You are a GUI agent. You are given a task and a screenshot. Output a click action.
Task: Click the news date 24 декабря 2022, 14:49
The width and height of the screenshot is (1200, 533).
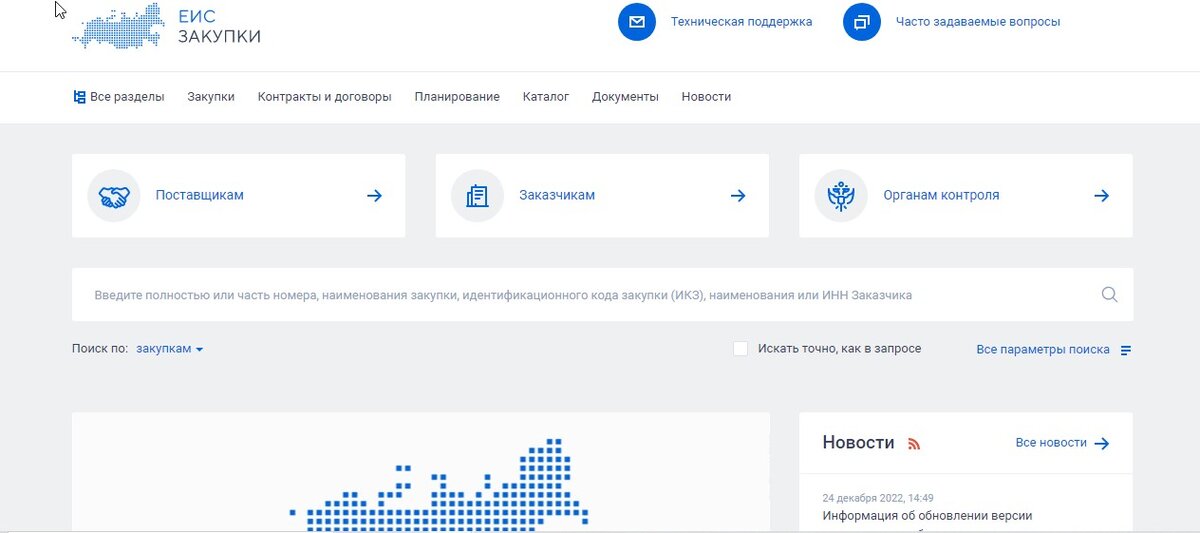[x=878, y=498]
